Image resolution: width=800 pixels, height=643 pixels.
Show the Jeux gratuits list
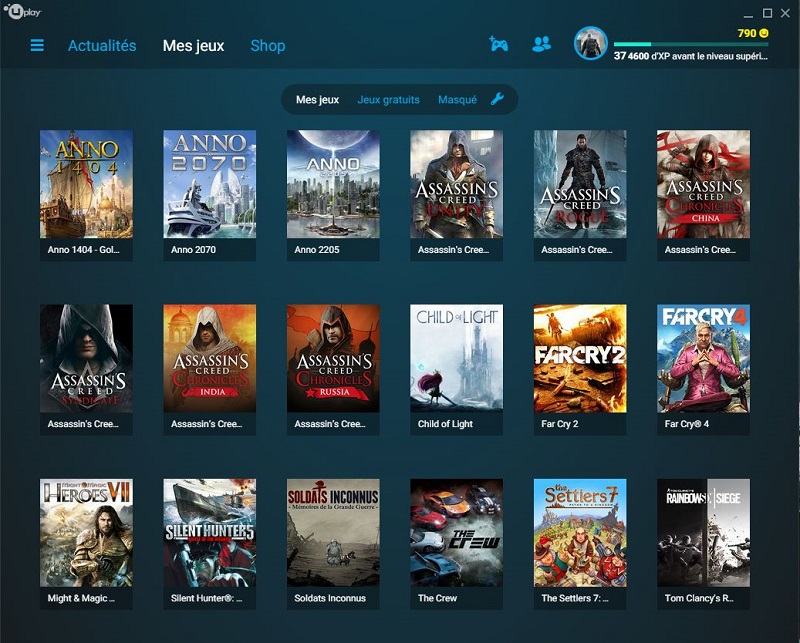pos(388,100)
